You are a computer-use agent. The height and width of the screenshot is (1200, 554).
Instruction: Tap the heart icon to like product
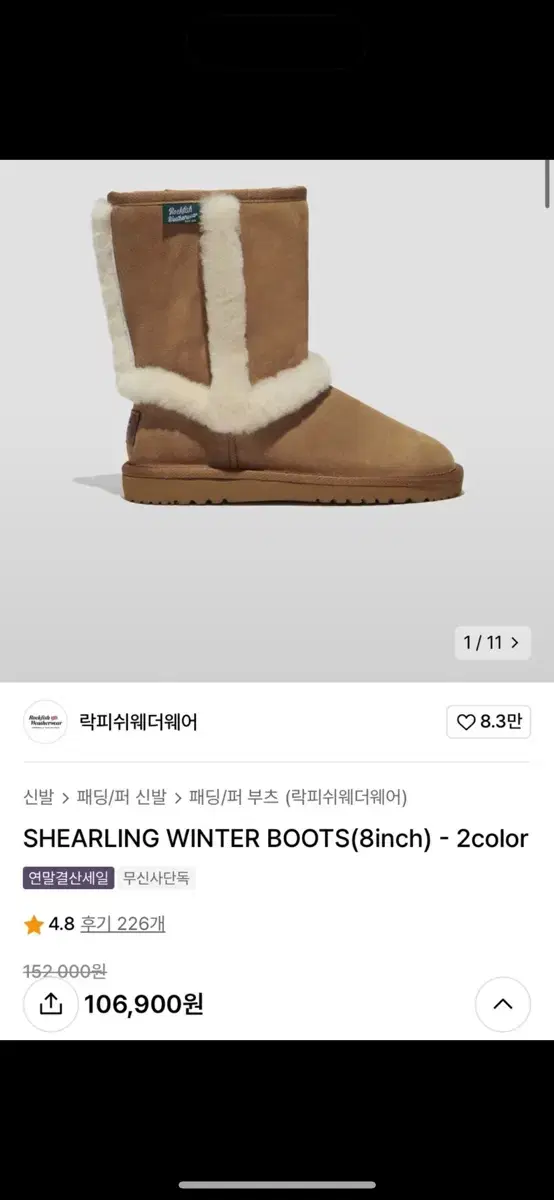coord(466,722)
